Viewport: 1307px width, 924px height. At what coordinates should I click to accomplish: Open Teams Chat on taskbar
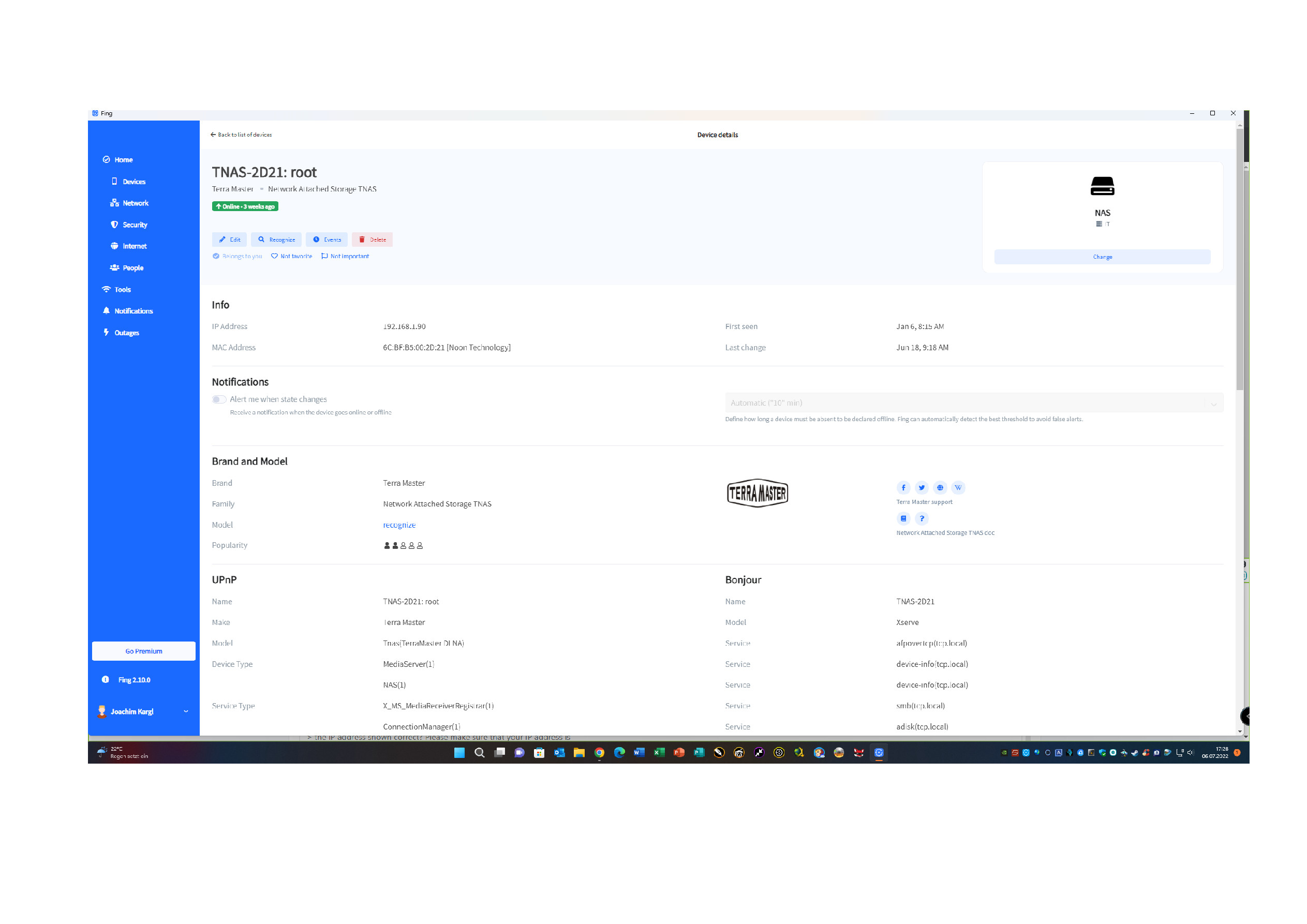[x=519, y=753]
